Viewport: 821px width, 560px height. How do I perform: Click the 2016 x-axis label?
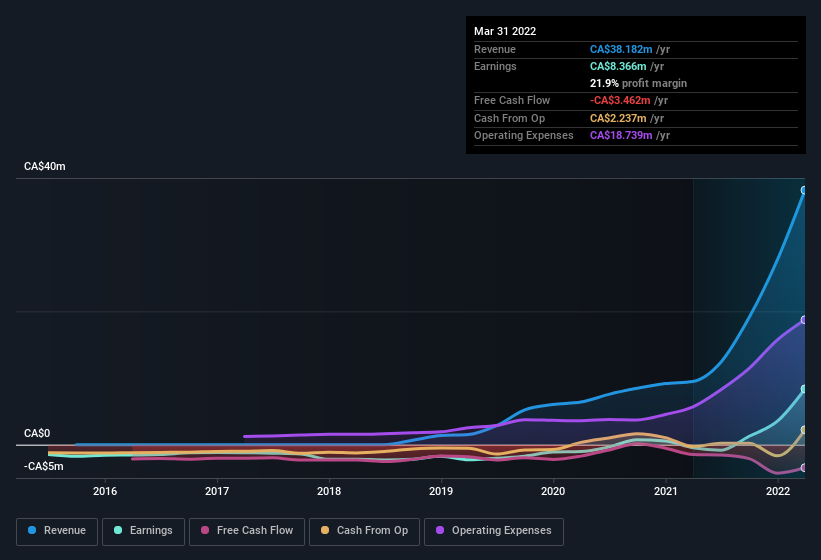click(x=105, y=491)
